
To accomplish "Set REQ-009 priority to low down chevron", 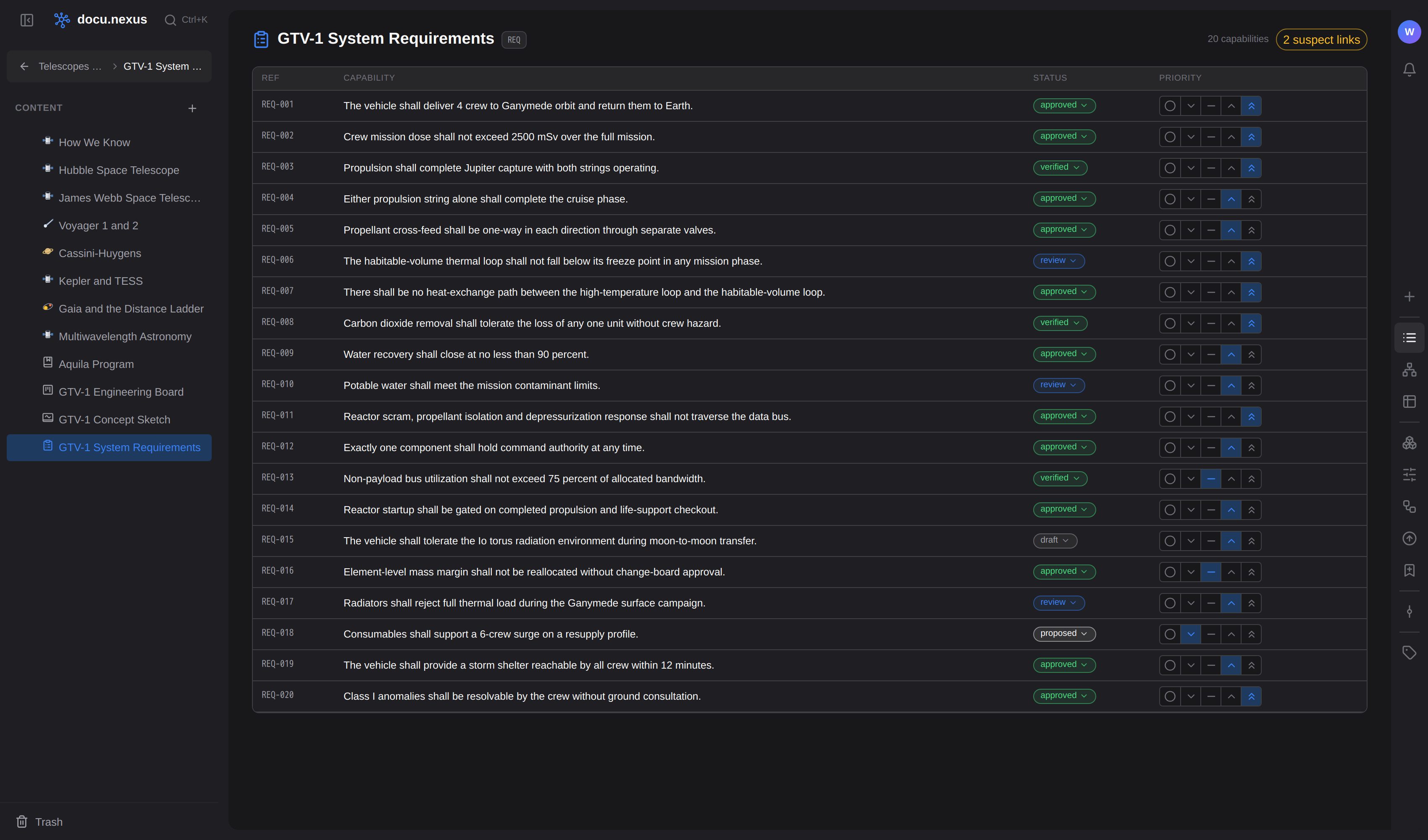I will pyautogui.click(x=1191, y=355).
